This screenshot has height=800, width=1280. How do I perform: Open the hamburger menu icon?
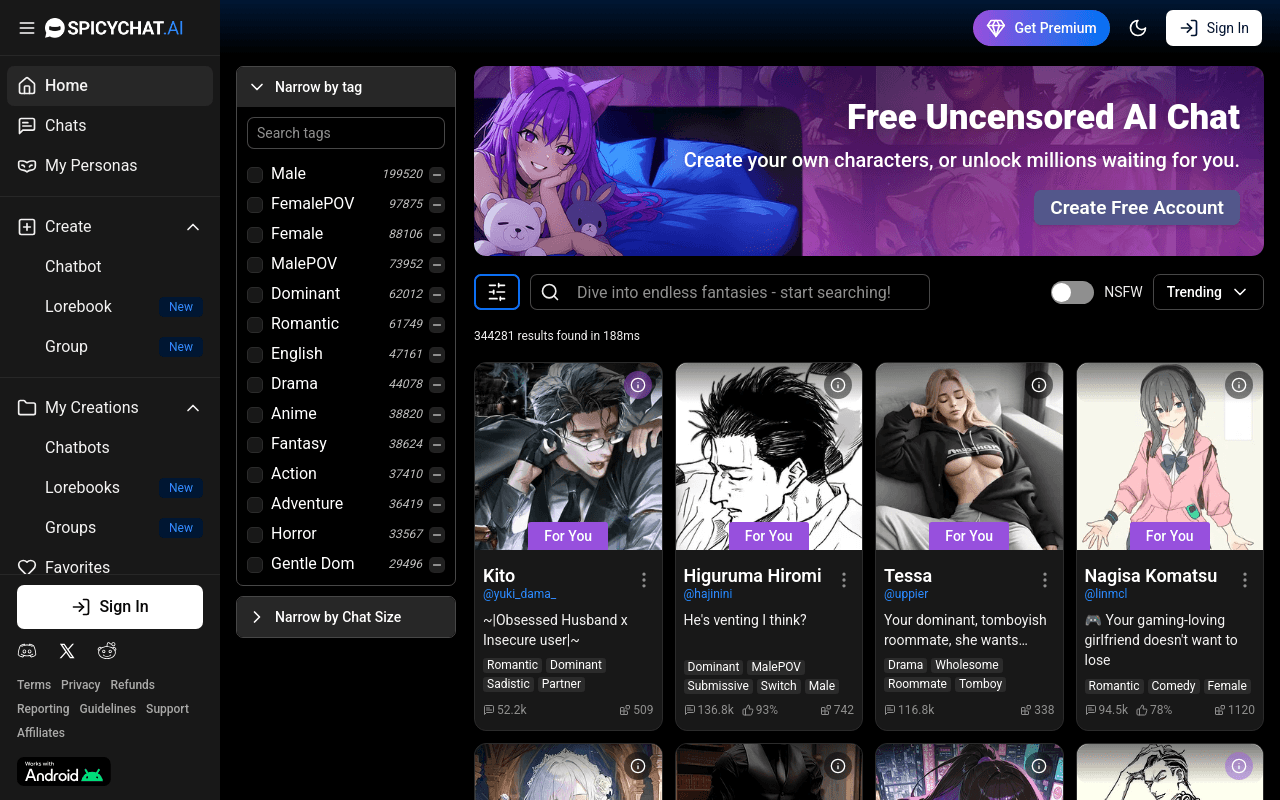(27, 28)
